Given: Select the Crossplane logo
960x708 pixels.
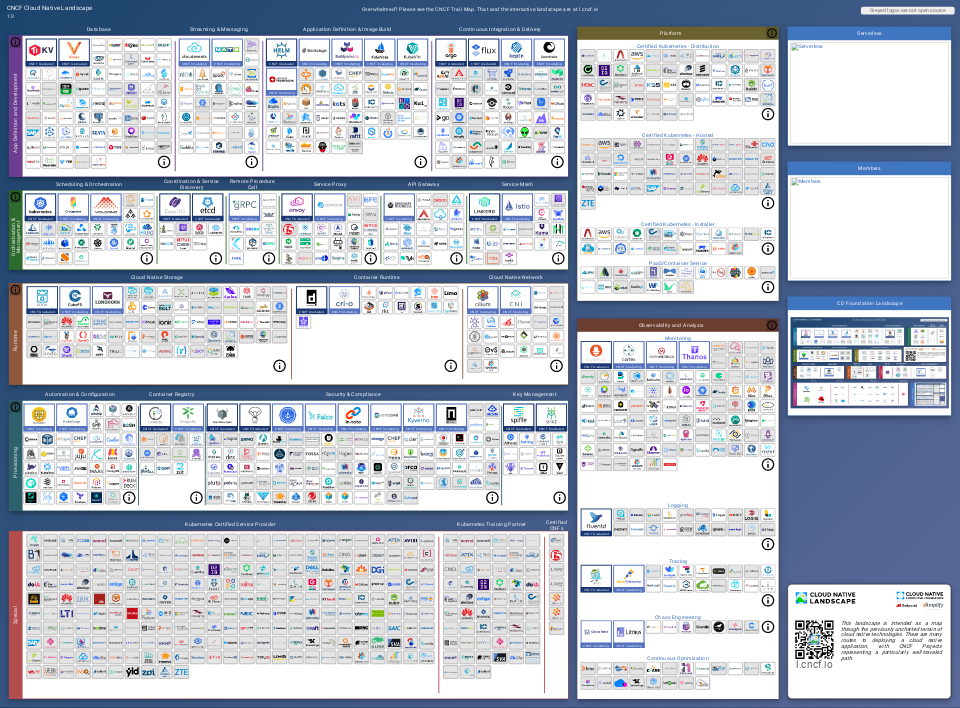Looking at the screenshot, I should pyautogui.click(x=73, y=208).
